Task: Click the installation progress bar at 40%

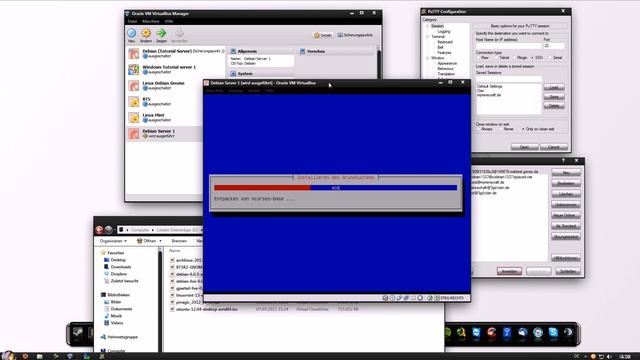Action: pyautogui.click(x=336, y=188)
